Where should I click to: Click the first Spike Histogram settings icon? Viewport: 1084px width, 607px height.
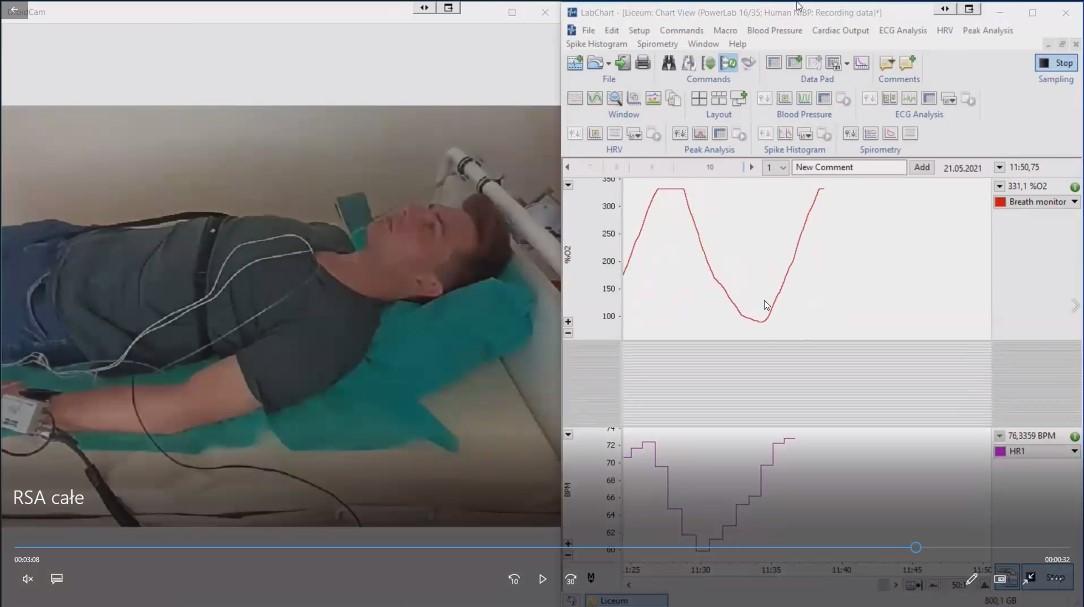point(765,133)
